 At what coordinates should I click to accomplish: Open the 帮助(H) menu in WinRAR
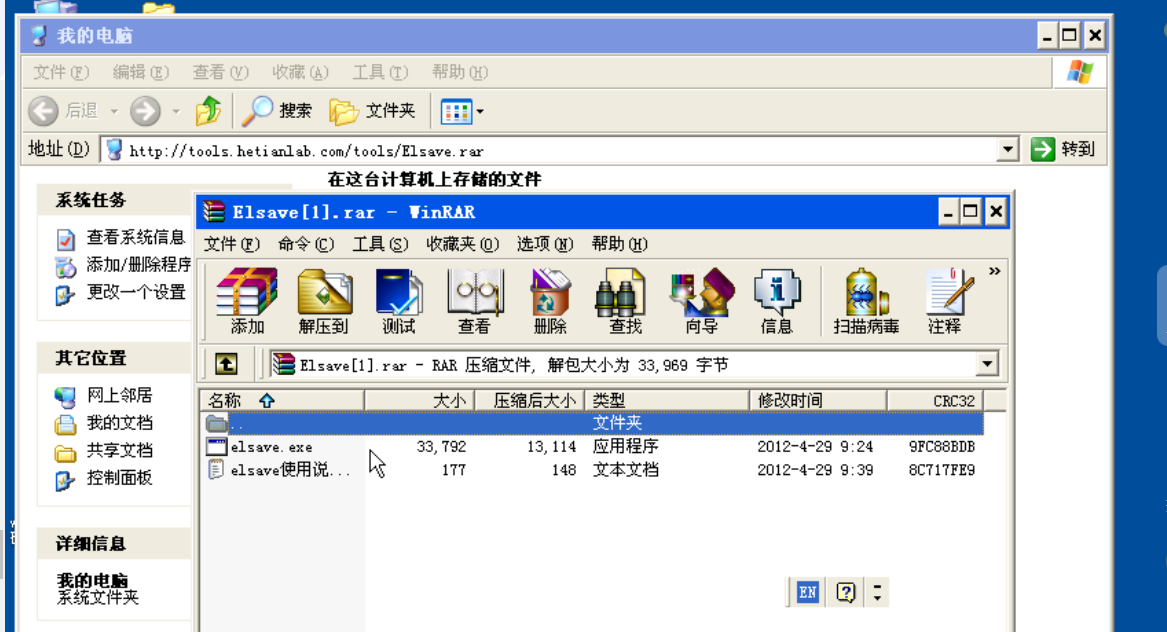click(619, 244)
